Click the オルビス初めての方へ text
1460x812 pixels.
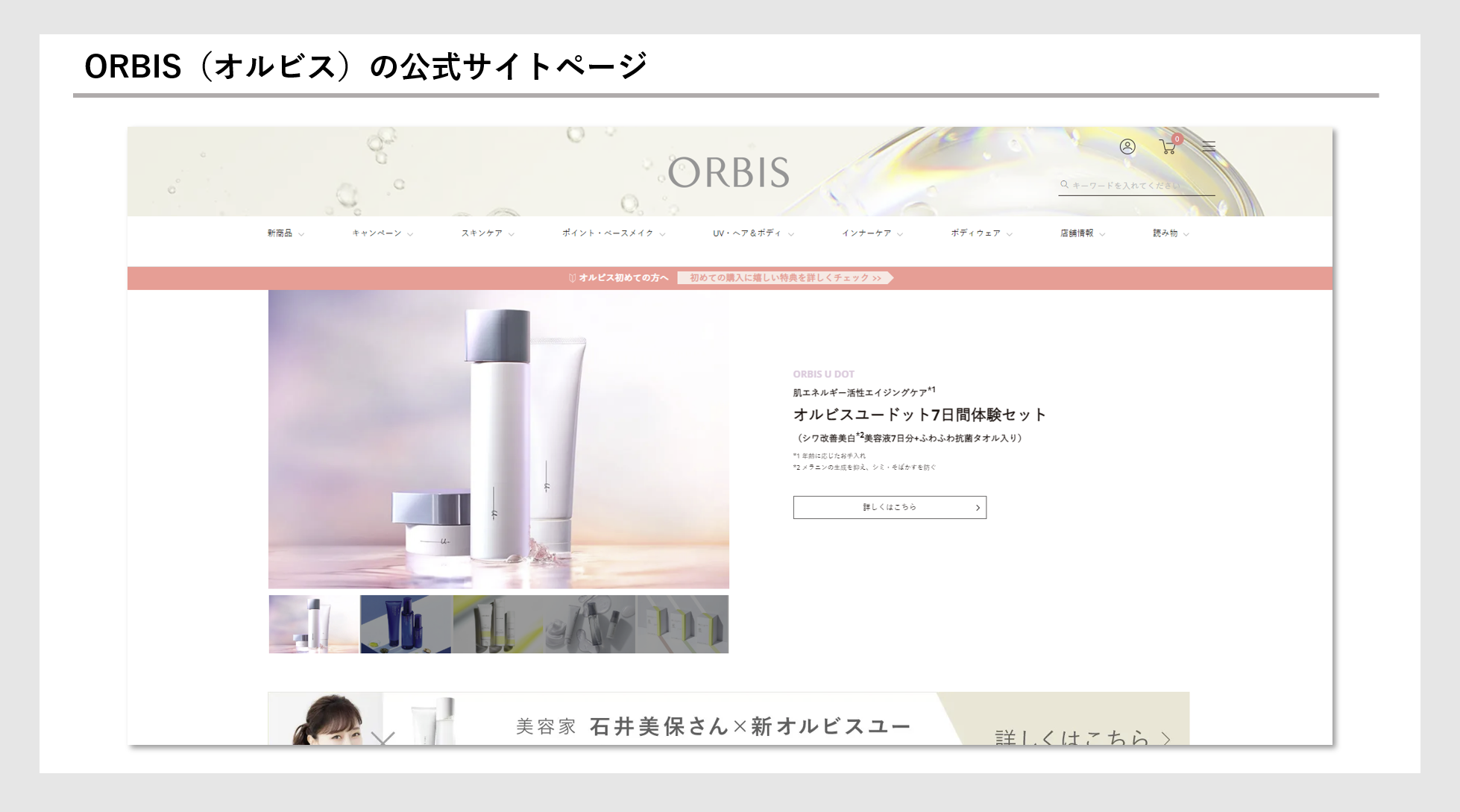tap(623, 278)
